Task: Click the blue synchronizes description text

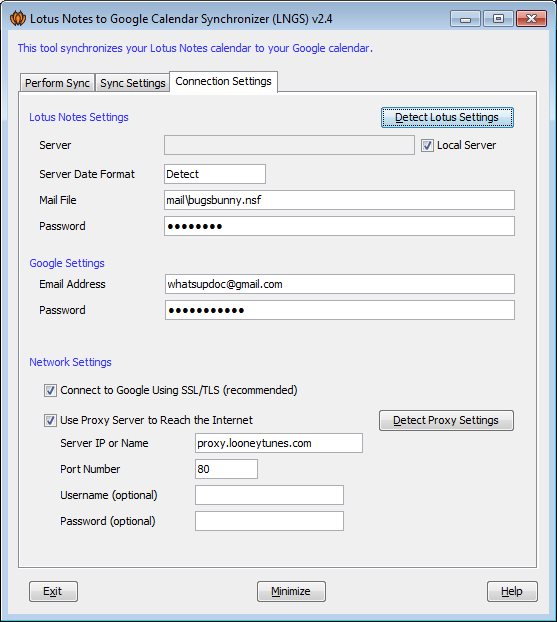Action: [x=195, y=48]
